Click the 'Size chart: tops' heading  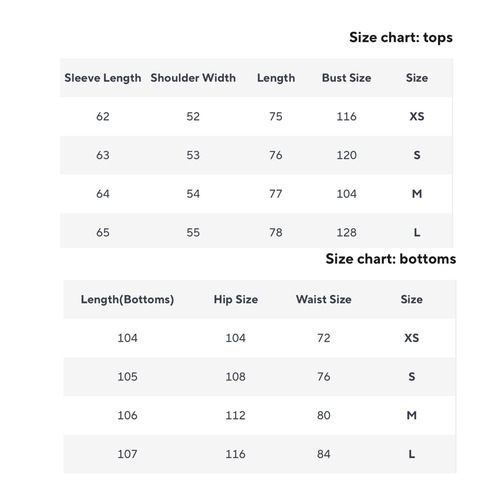pos(401,37)
